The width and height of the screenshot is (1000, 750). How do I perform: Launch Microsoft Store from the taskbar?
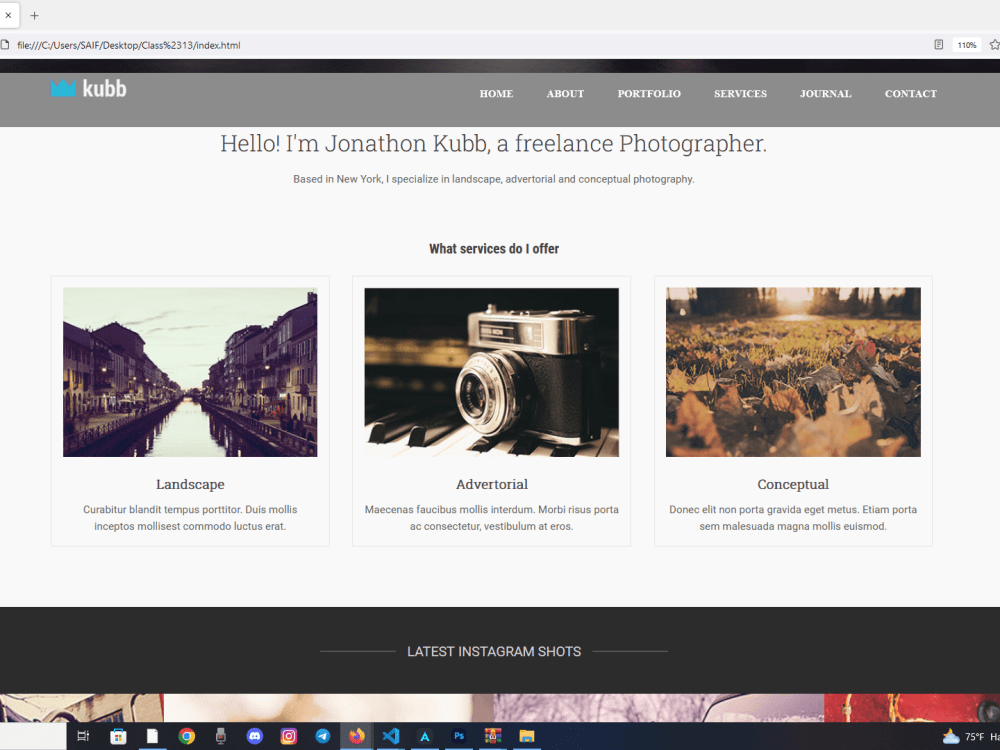[x=118, y=736]
